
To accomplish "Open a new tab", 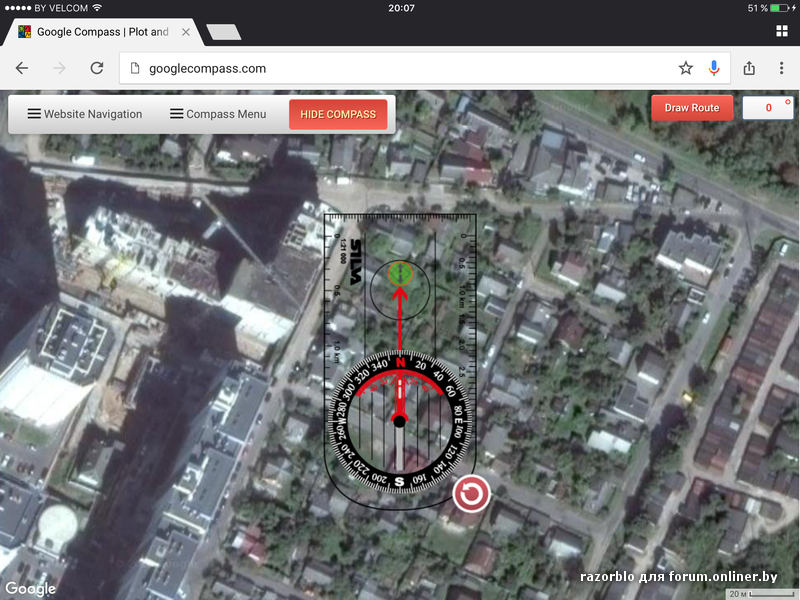I will click(223, 32).
